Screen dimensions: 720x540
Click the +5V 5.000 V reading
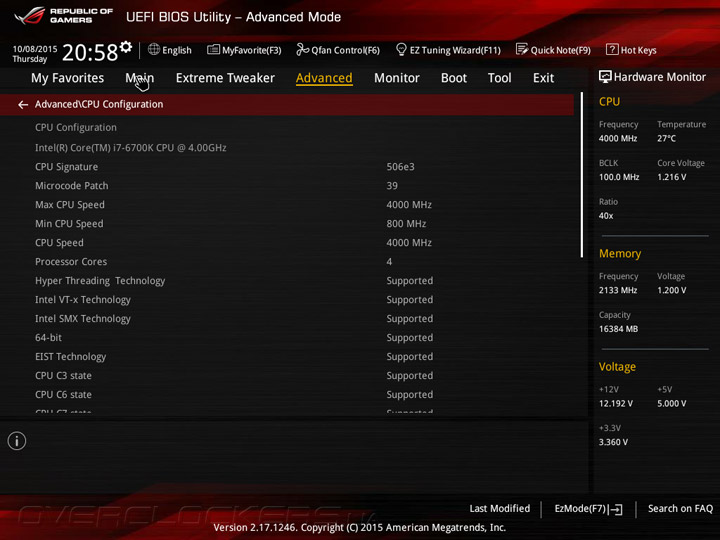click(x=672, y=403)
